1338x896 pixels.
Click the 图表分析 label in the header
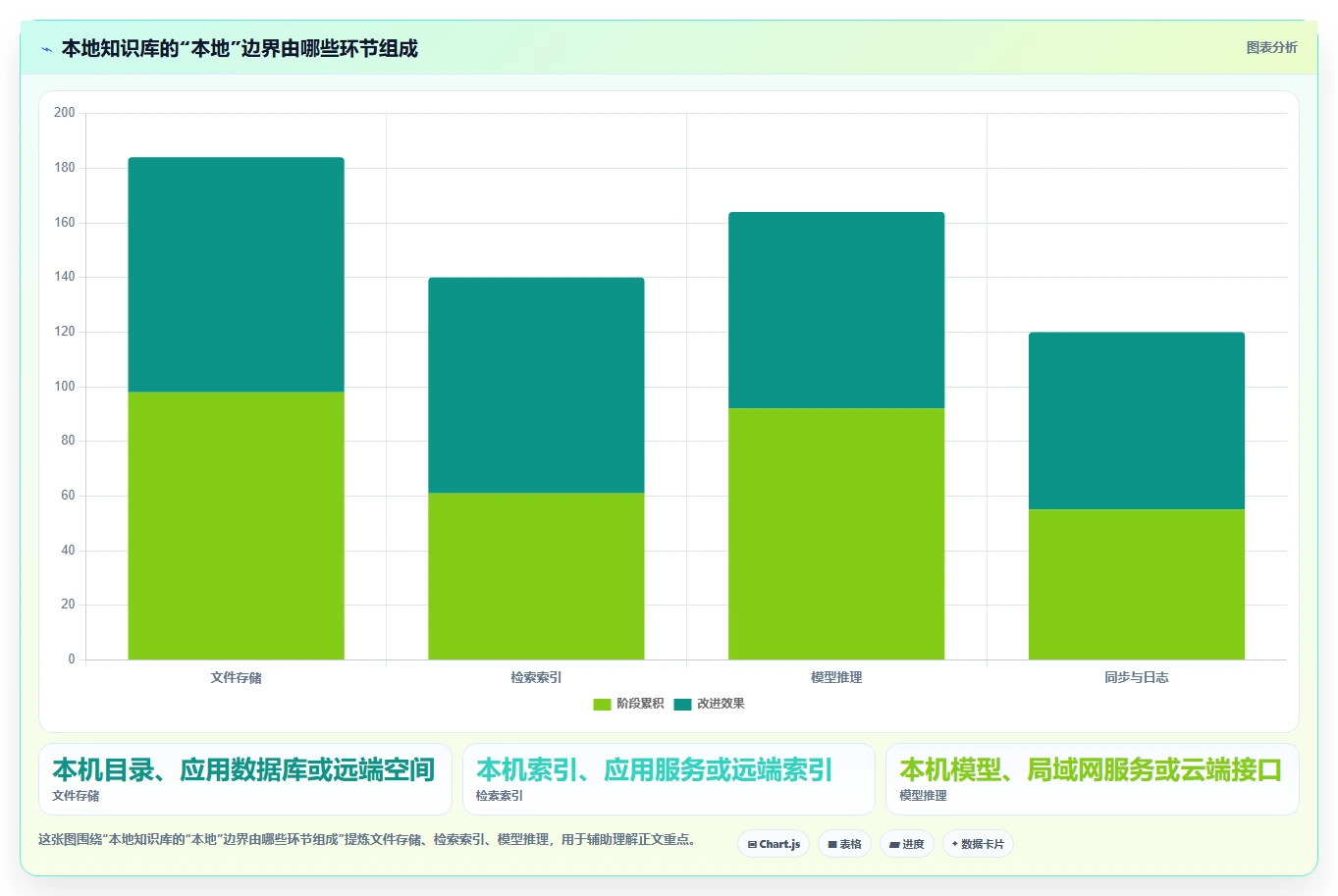1271,47
